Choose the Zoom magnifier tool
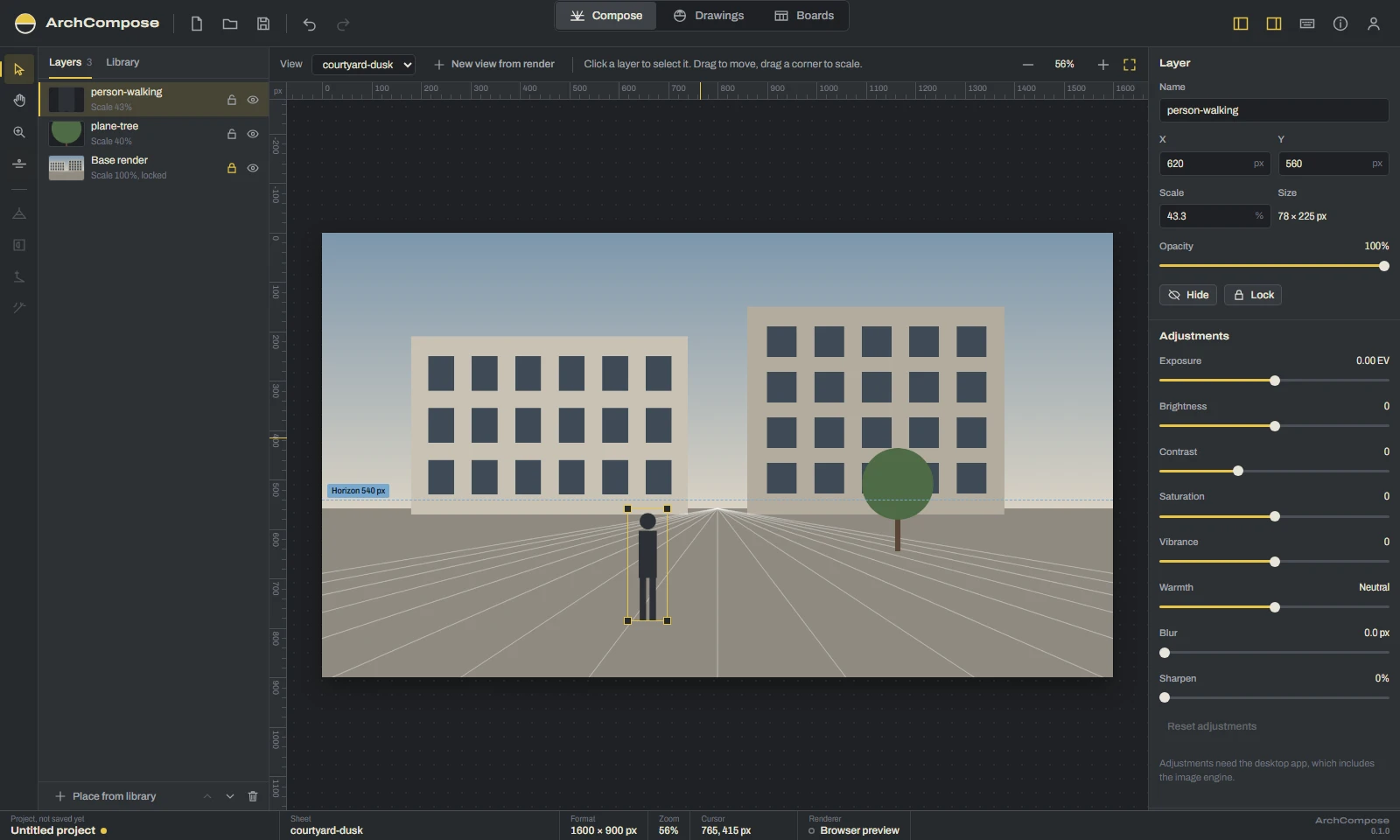This screenshot has width=1400, height=840. [x=19, y=132]
